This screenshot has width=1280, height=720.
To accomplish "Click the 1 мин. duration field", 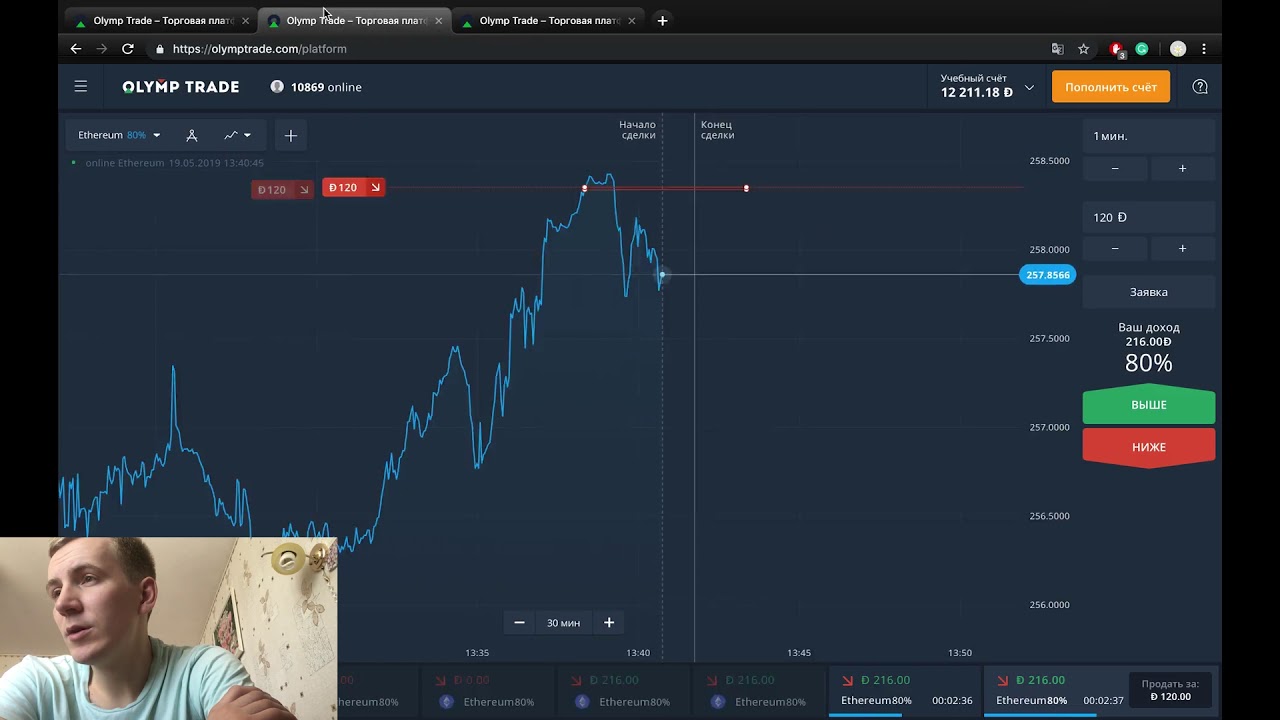I will tap(1149, 136).
